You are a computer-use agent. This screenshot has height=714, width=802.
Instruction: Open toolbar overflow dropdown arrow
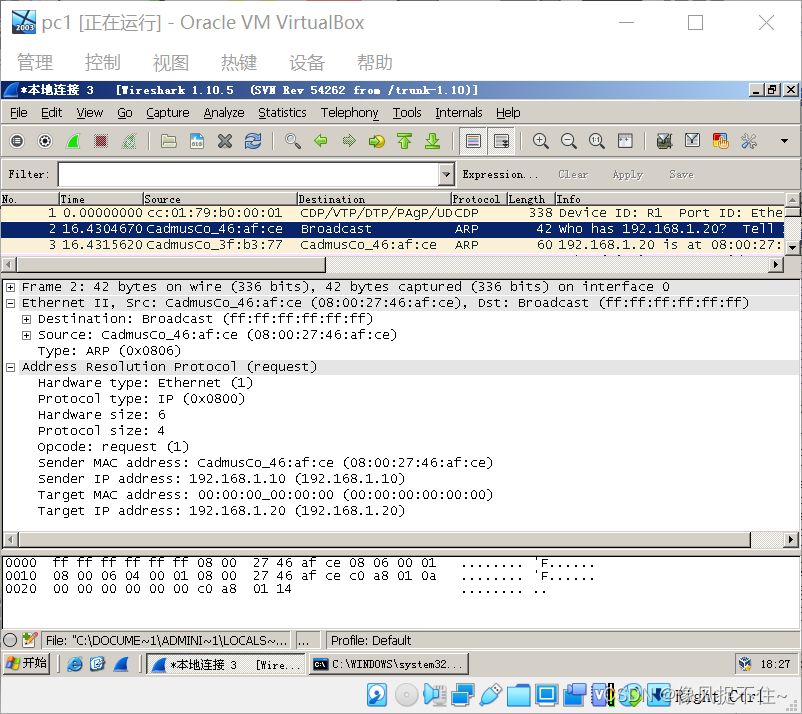point(784,141)
